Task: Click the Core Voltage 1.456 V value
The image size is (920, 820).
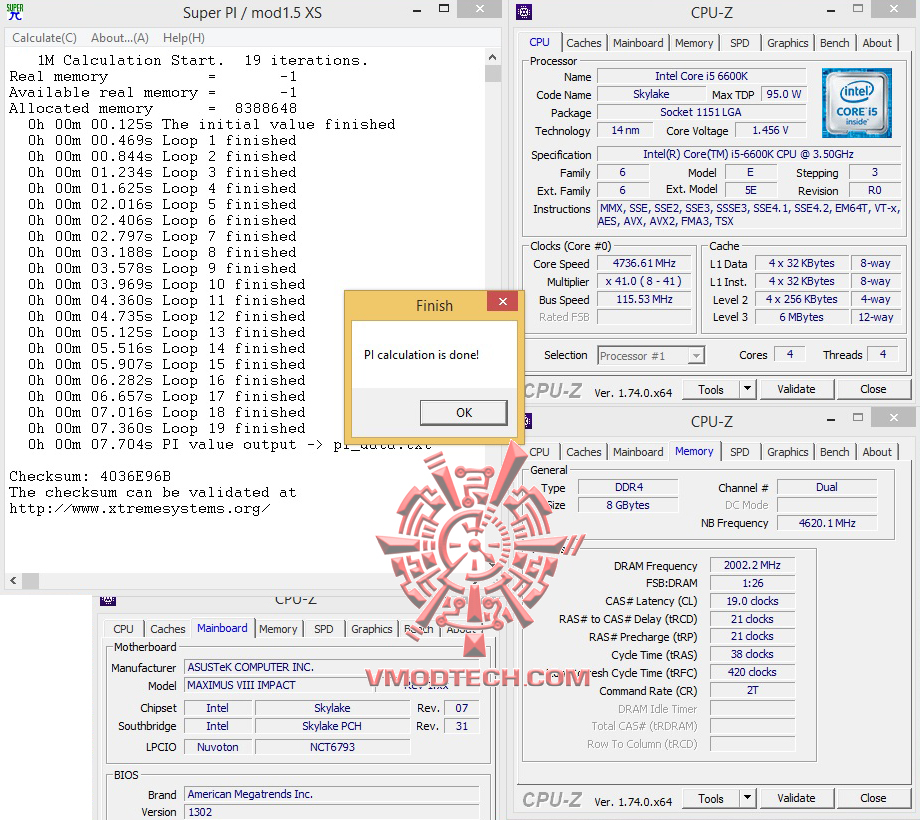Action: click(x=770, y=130)
